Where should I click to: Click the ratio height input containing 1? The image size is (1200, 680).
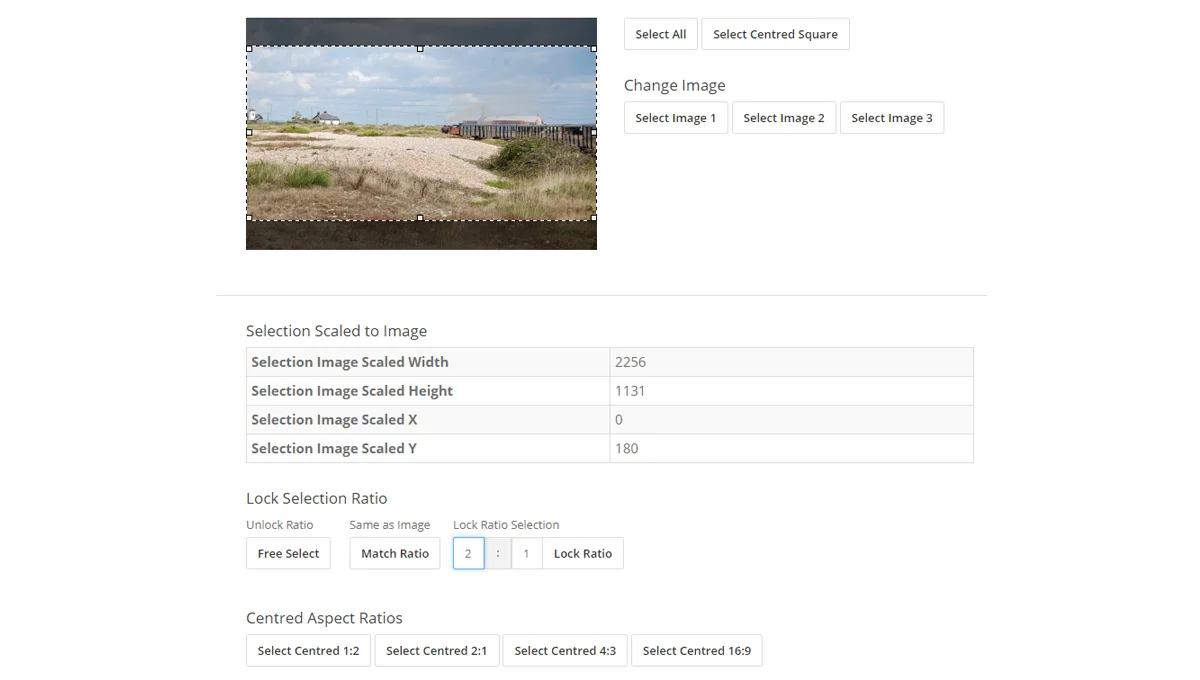click(526, 554)
